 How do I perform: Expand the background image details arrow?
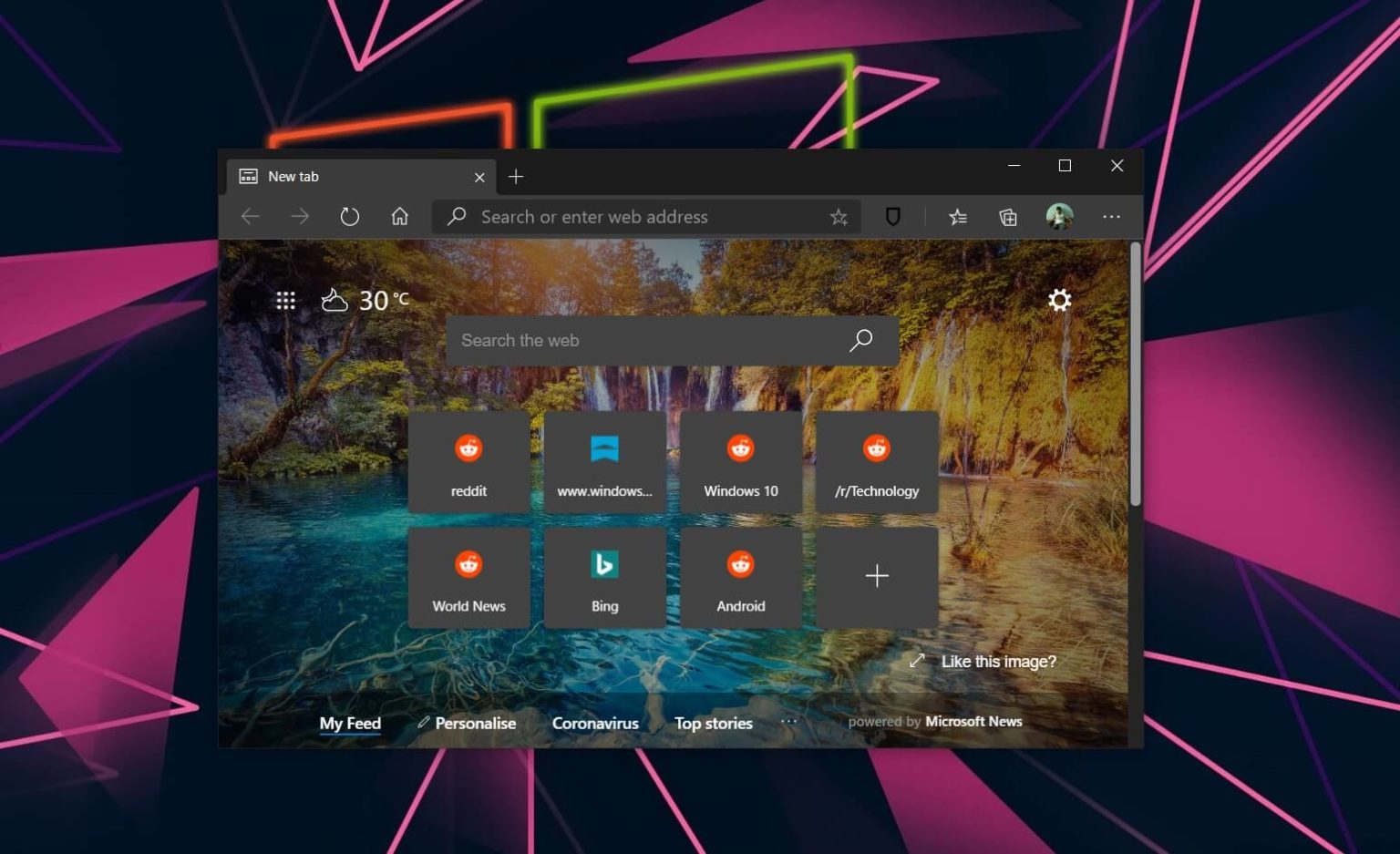(917, 661)
